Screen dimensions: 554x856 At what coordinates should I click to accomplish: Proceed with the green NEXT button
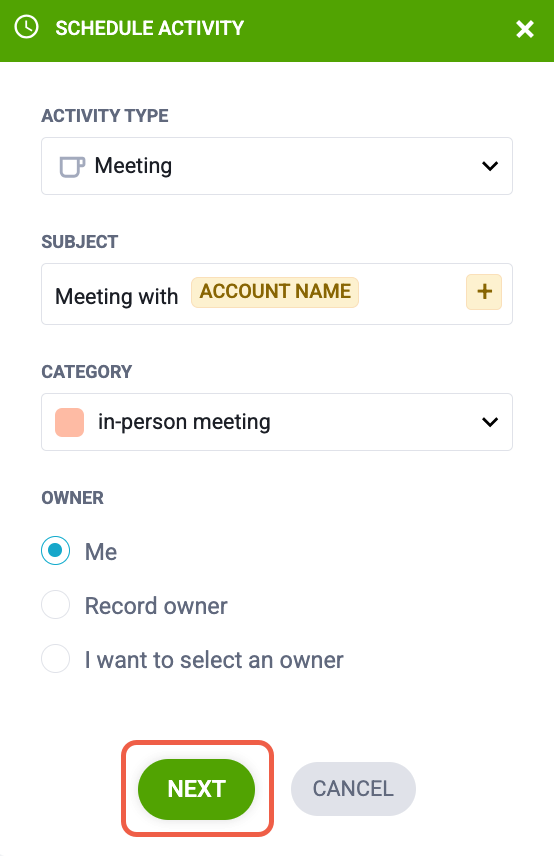(x=196, y=789)
